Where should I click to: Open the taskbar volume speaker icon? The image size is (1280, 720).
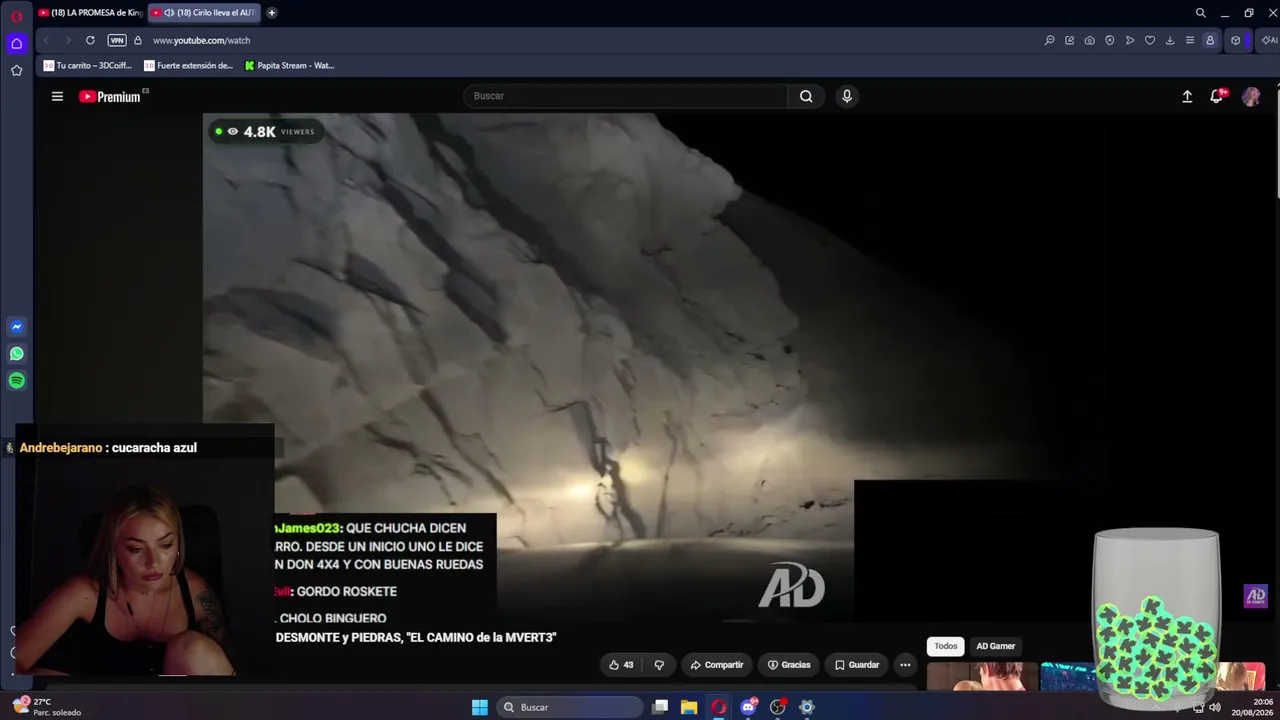click(x=1215, y=708)
